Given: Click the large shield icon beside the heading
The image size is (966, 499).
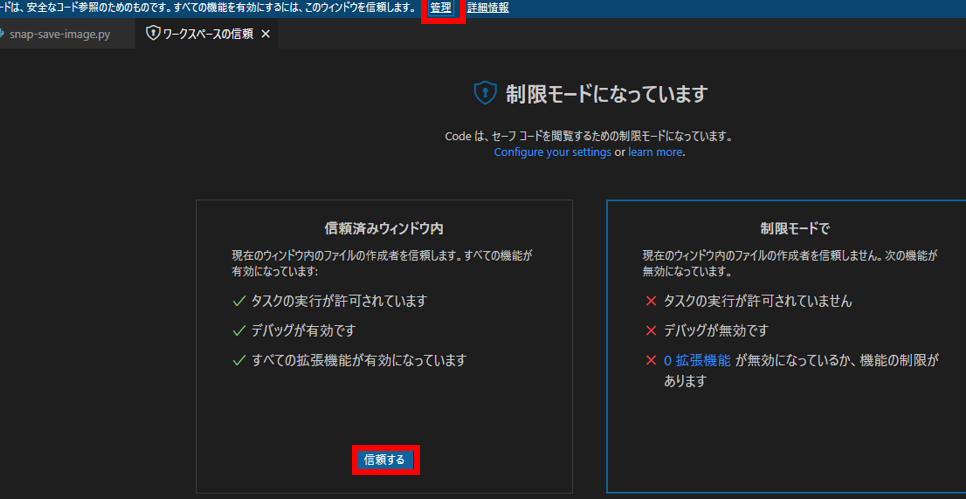Looking at the screenshot, I should [x=485, y=93].
